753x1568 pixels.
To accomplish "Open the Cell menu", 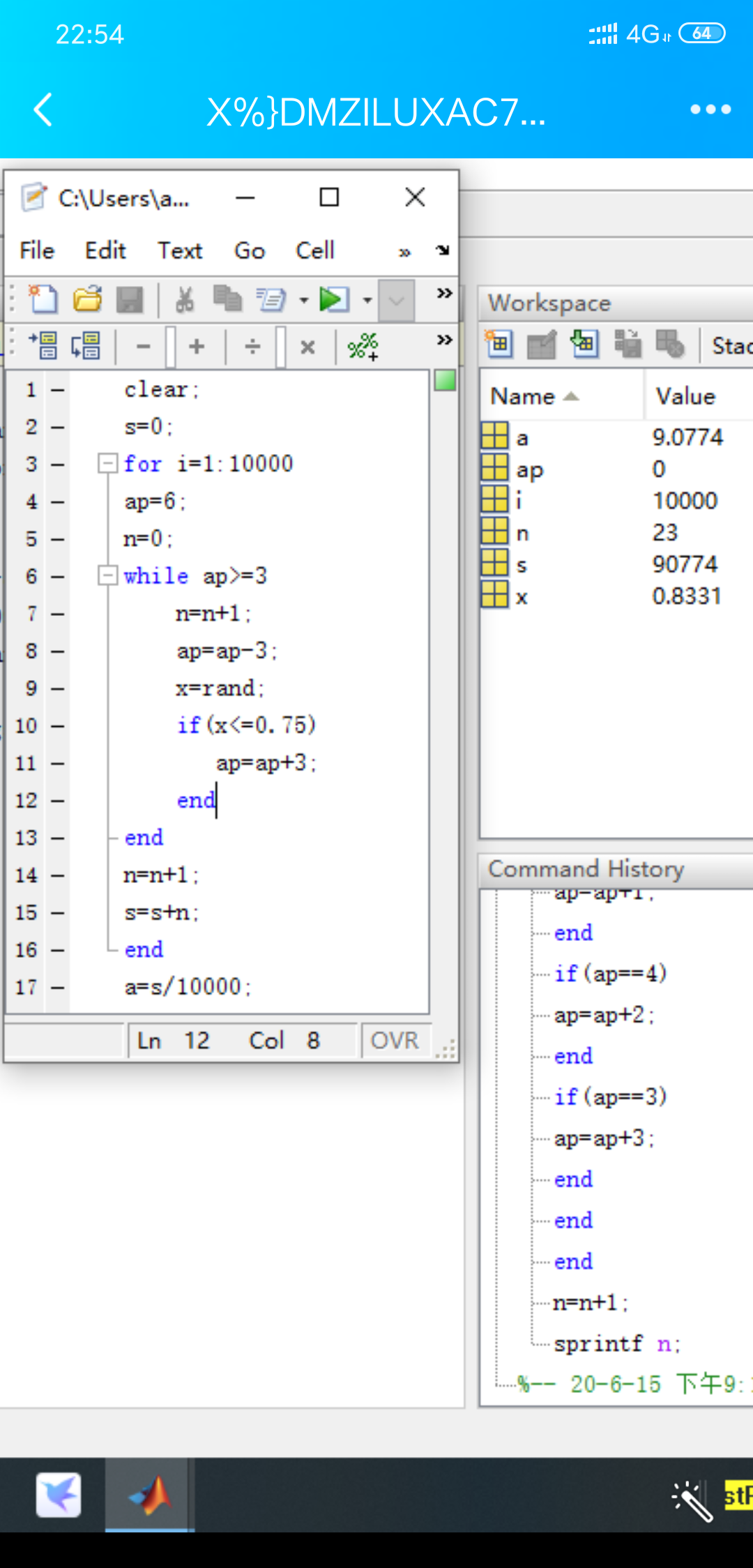I will pyautogui.click(x=315, y=250).
